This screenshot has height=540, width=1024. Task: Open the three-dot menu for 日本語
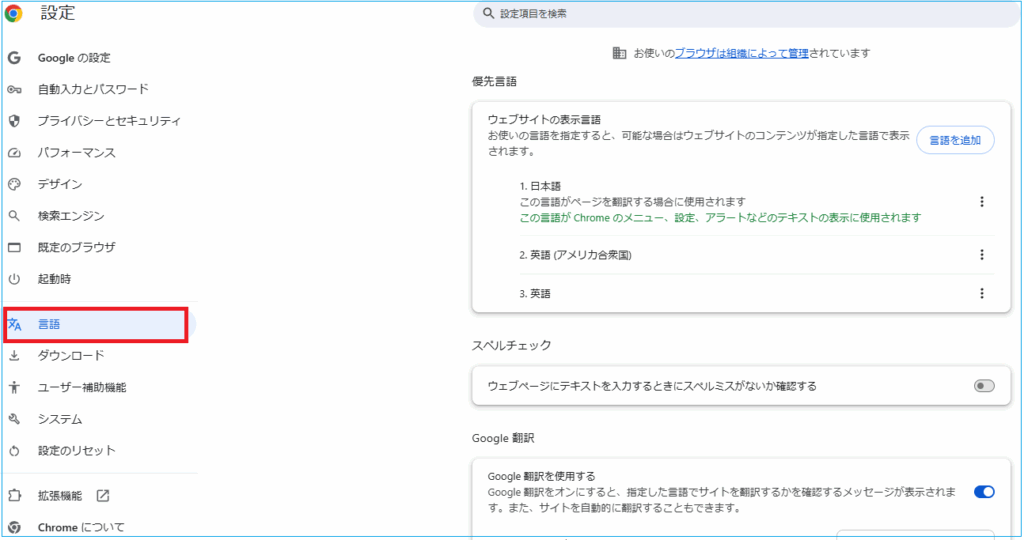click(x=982, y=202)
